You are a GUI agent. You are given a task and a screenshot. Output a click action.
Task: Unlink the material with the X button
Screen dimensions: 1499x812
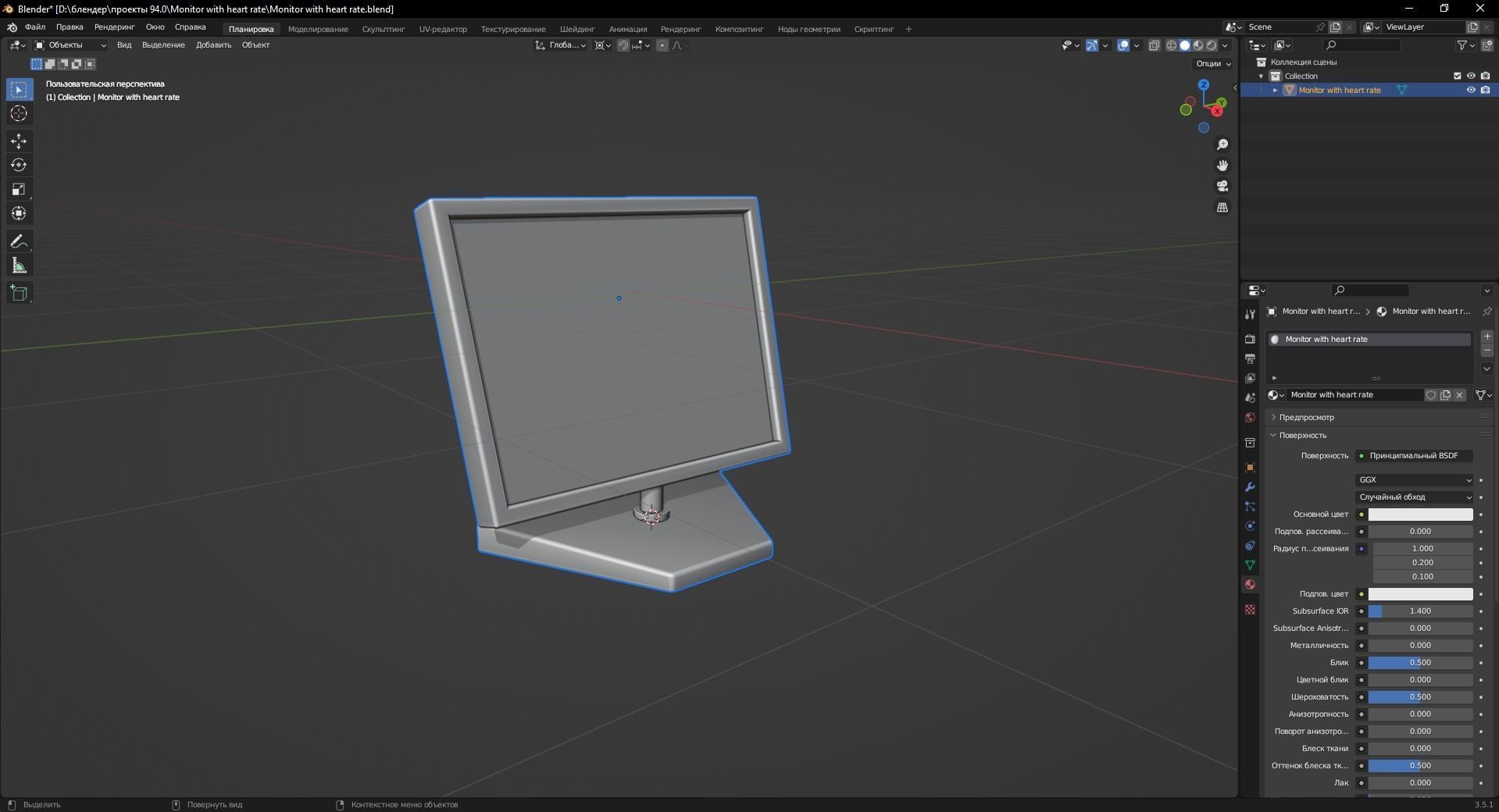point(1460,395)
